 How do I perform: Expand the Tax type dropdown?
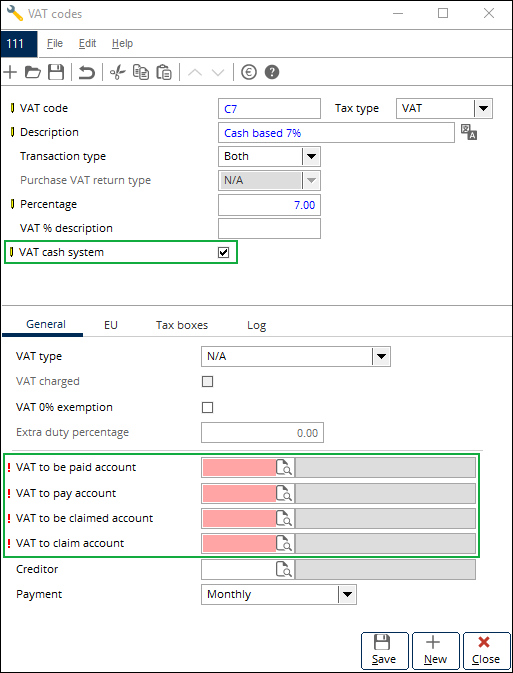(x=483, y=108)
